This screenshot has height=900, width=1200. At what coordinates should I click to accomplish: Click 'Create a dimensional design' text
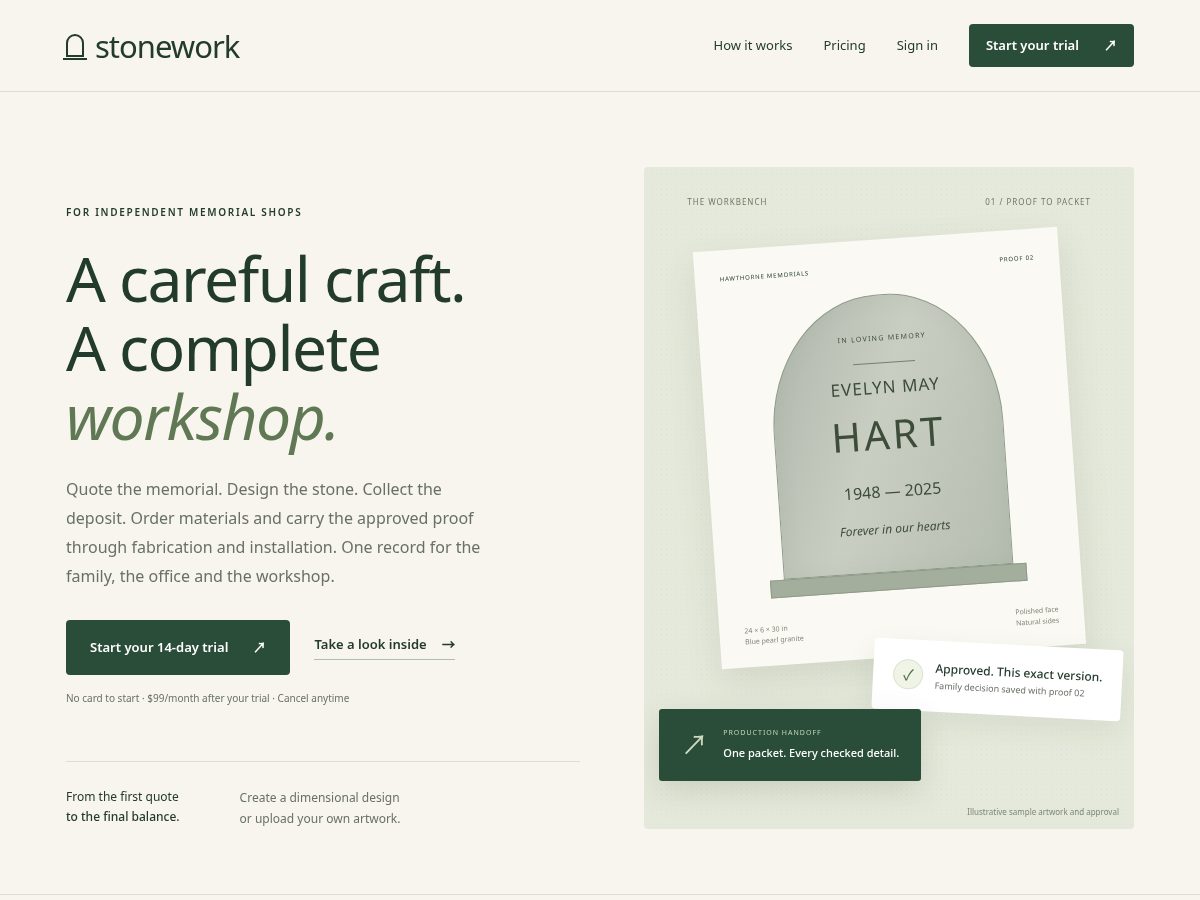click(319, 797)
